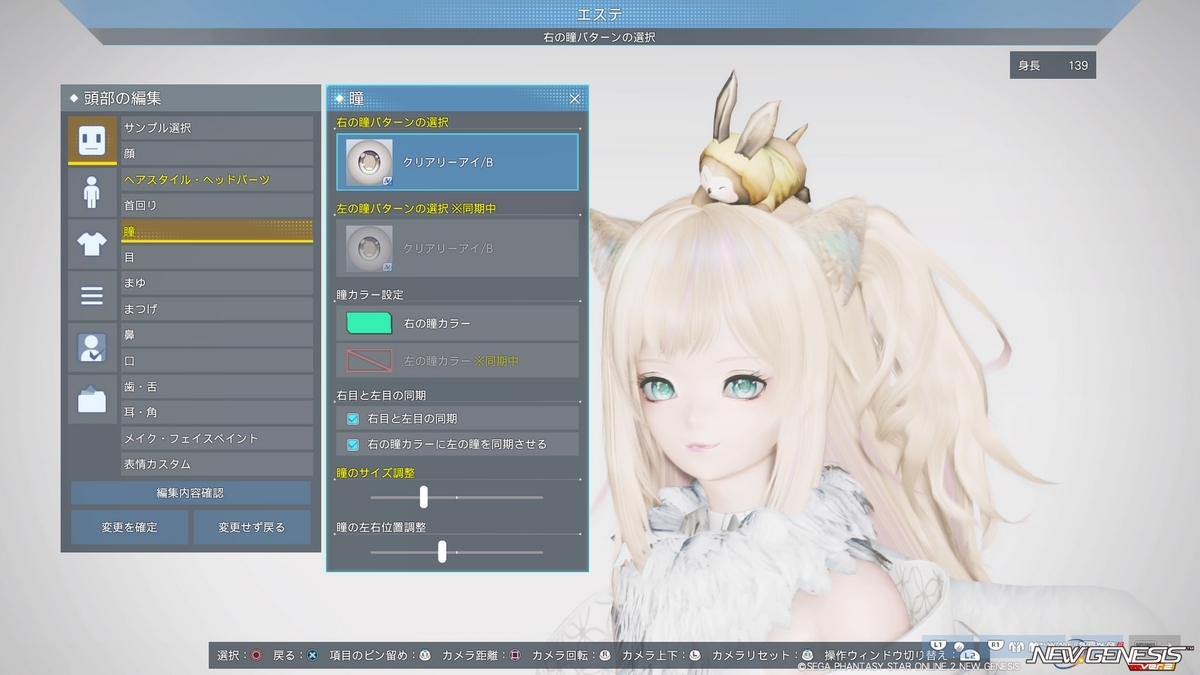Click the 瞳のサイズ調整 slider handle
Viewport: 1200px width, 675px height.
tap(424, 497)
